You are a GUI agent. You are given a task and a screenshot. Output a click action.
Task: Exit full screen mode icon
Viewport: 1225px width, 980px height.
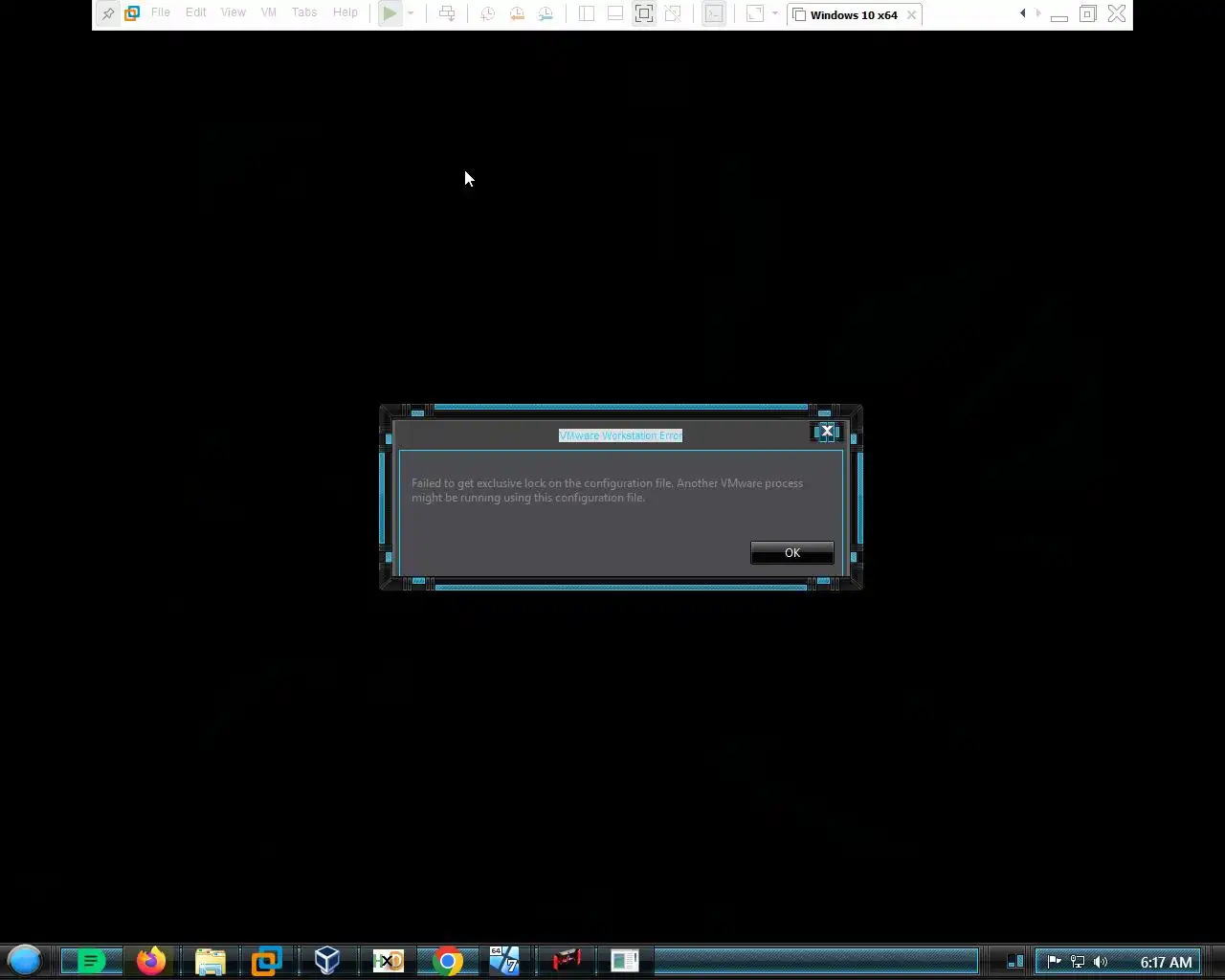pyautogui.click(x=644, y=13)
